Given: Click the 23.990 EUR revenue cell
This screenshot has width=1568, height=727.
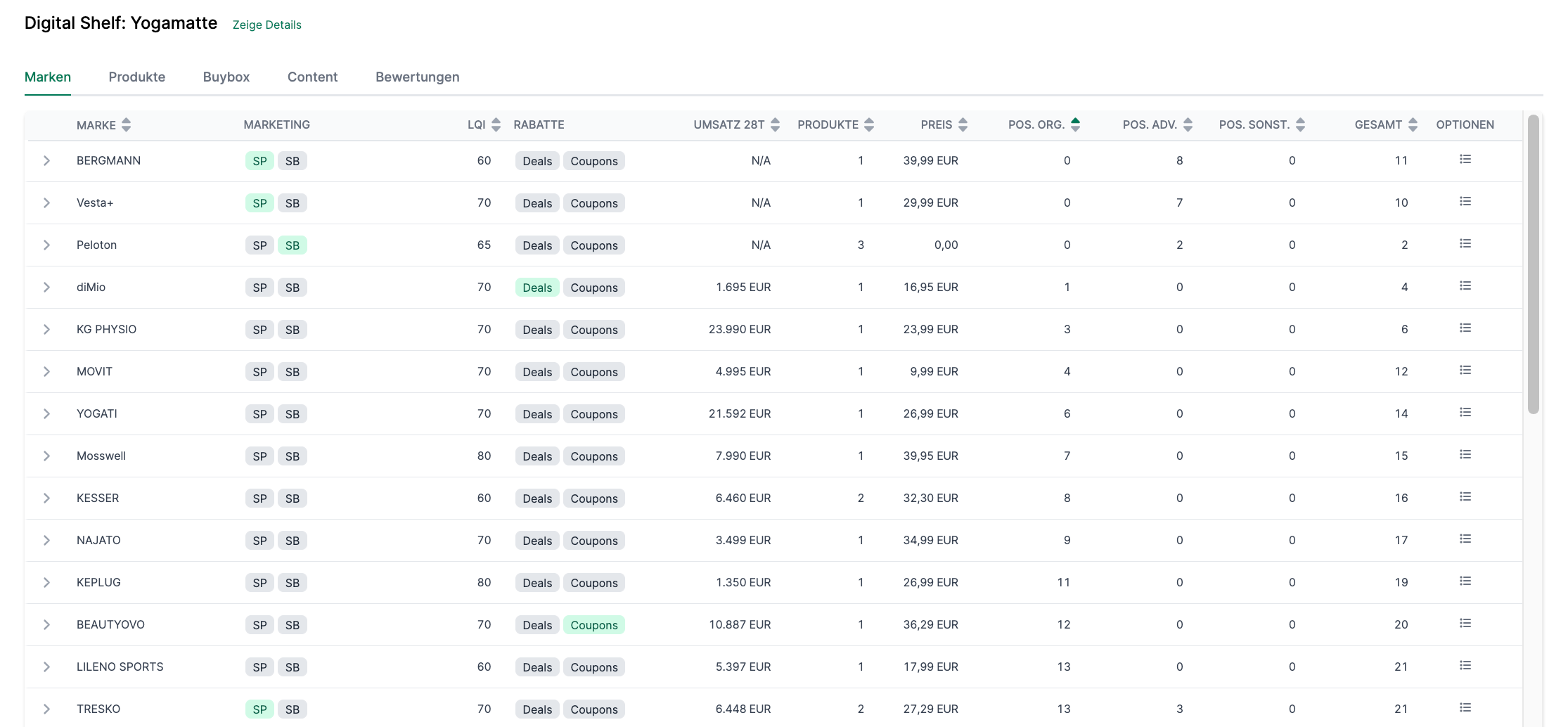Looking at the screenshot, I should pyautogui.click(x=740, y=329).
